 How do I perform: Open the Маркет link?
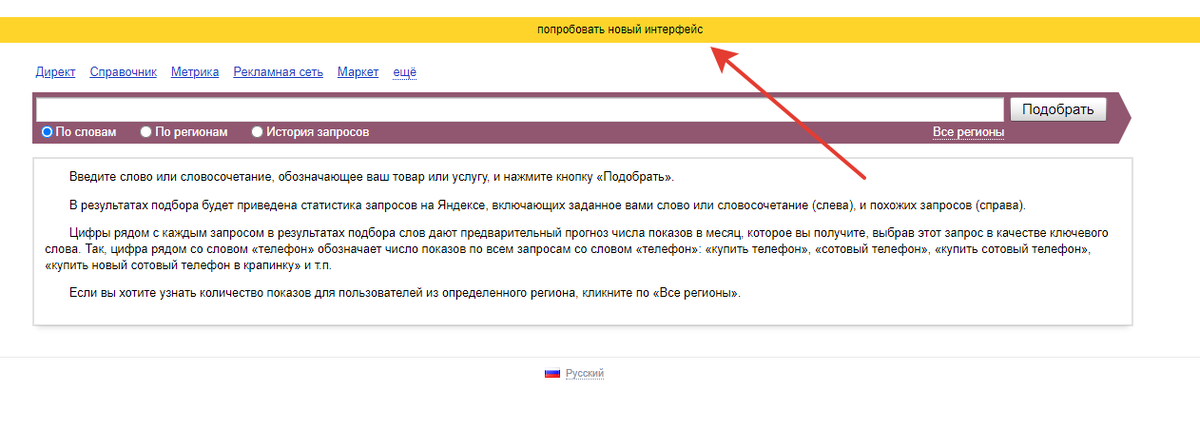point(358,72)
